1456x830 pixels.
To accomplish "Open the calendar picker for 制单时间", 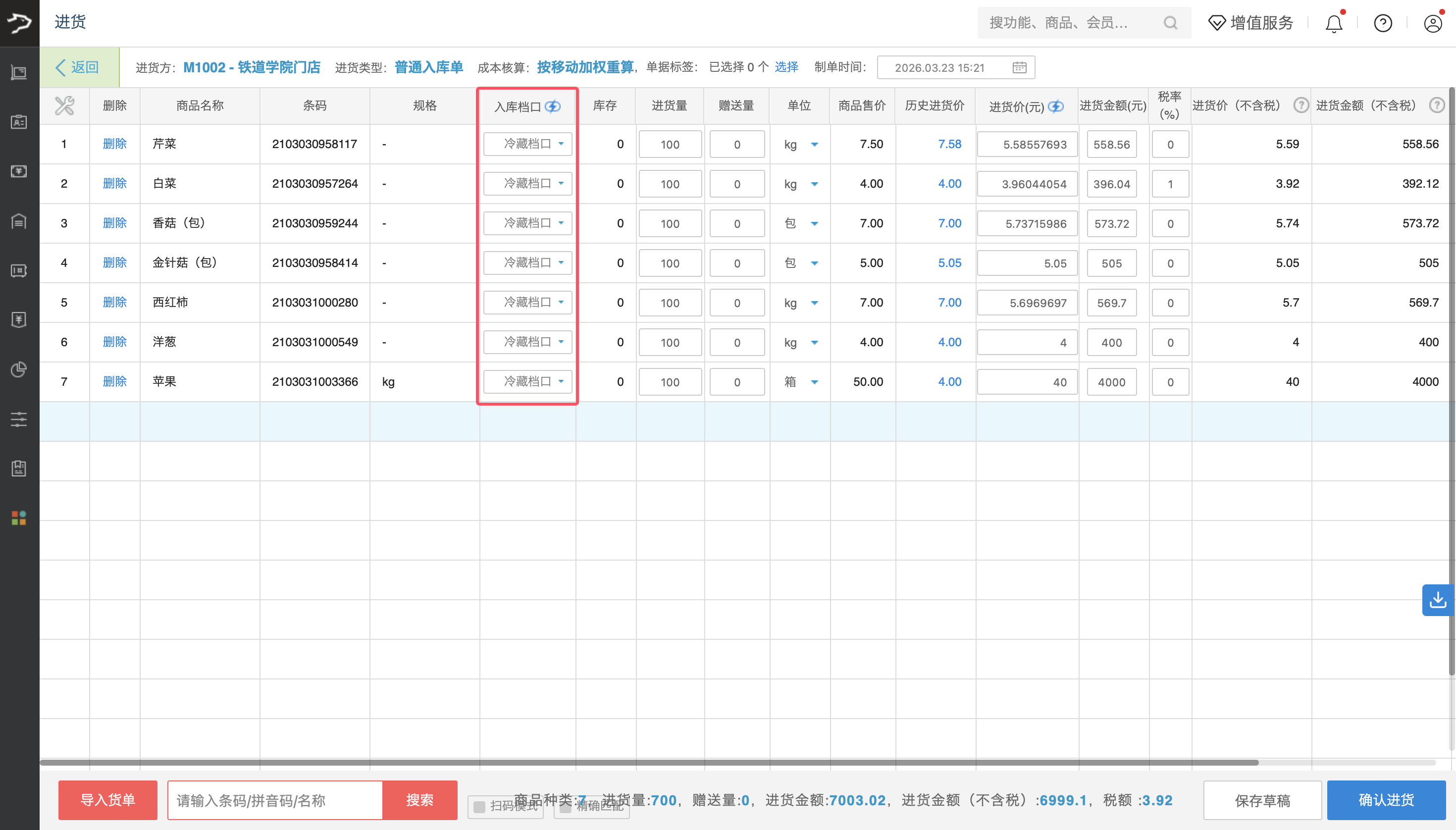I will pyautogui.click(x=1019, y=67).
